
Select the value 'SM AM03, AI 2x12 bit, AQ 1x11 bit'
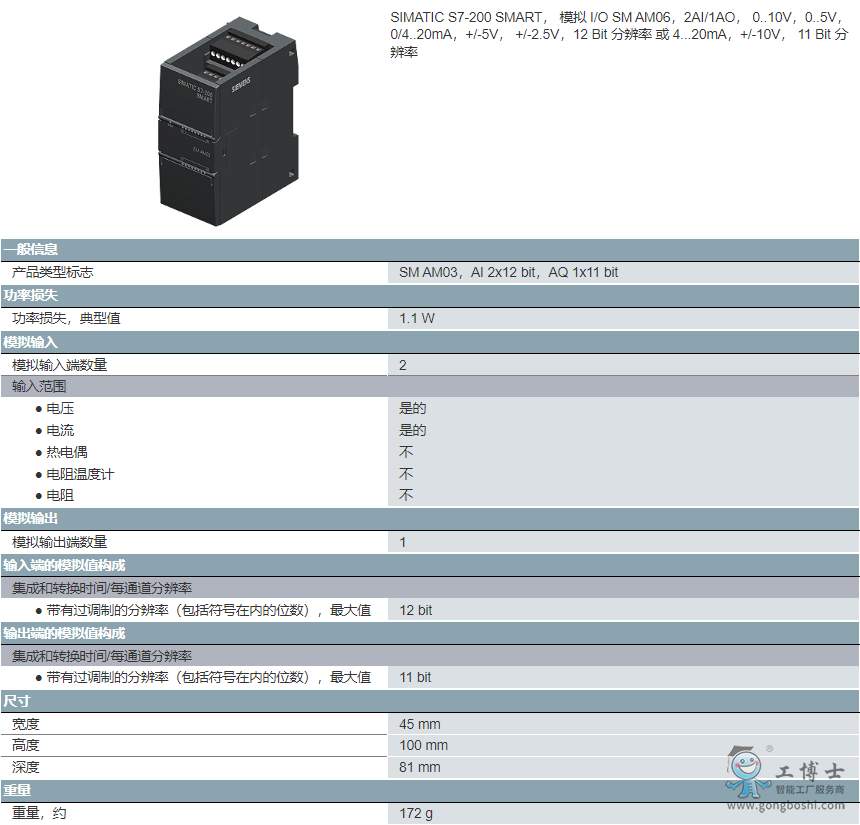tap(508, 273)
